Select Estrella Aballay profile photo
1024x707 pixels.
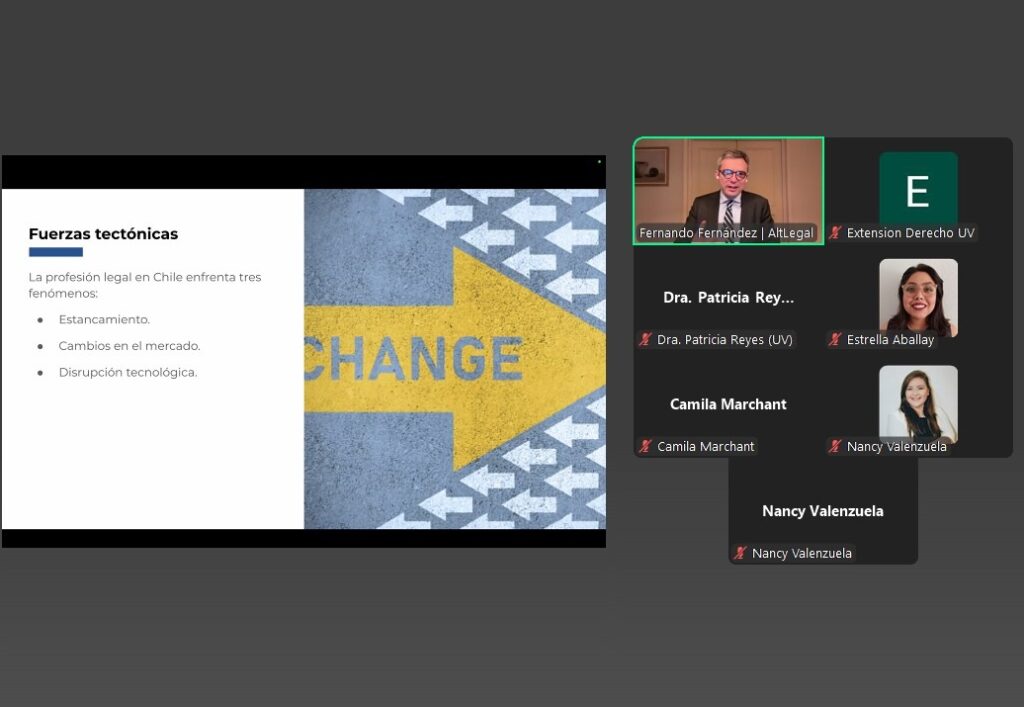[x=918, y=298]
